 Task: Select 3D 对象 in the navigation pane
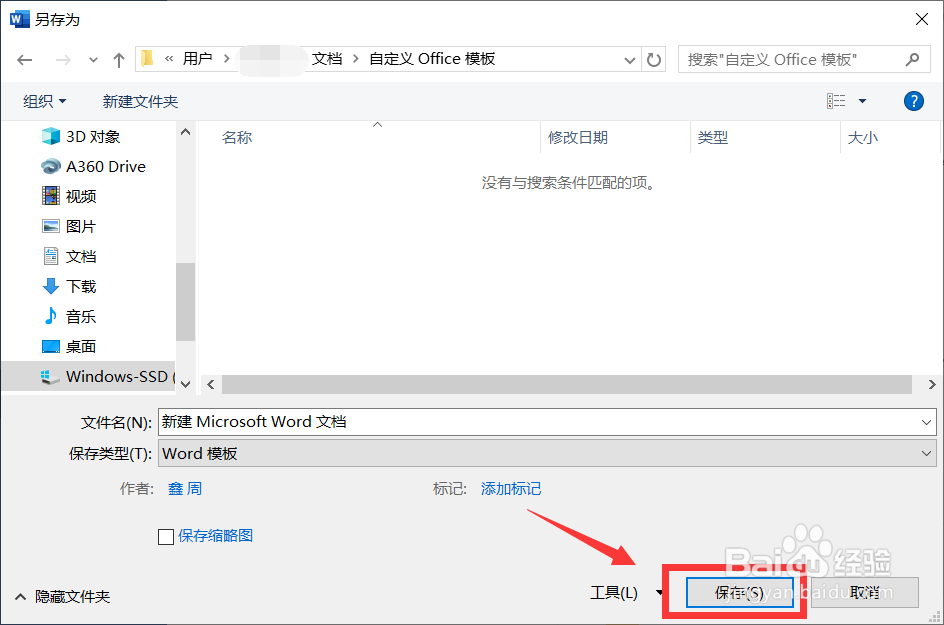[x=93, y=137]
